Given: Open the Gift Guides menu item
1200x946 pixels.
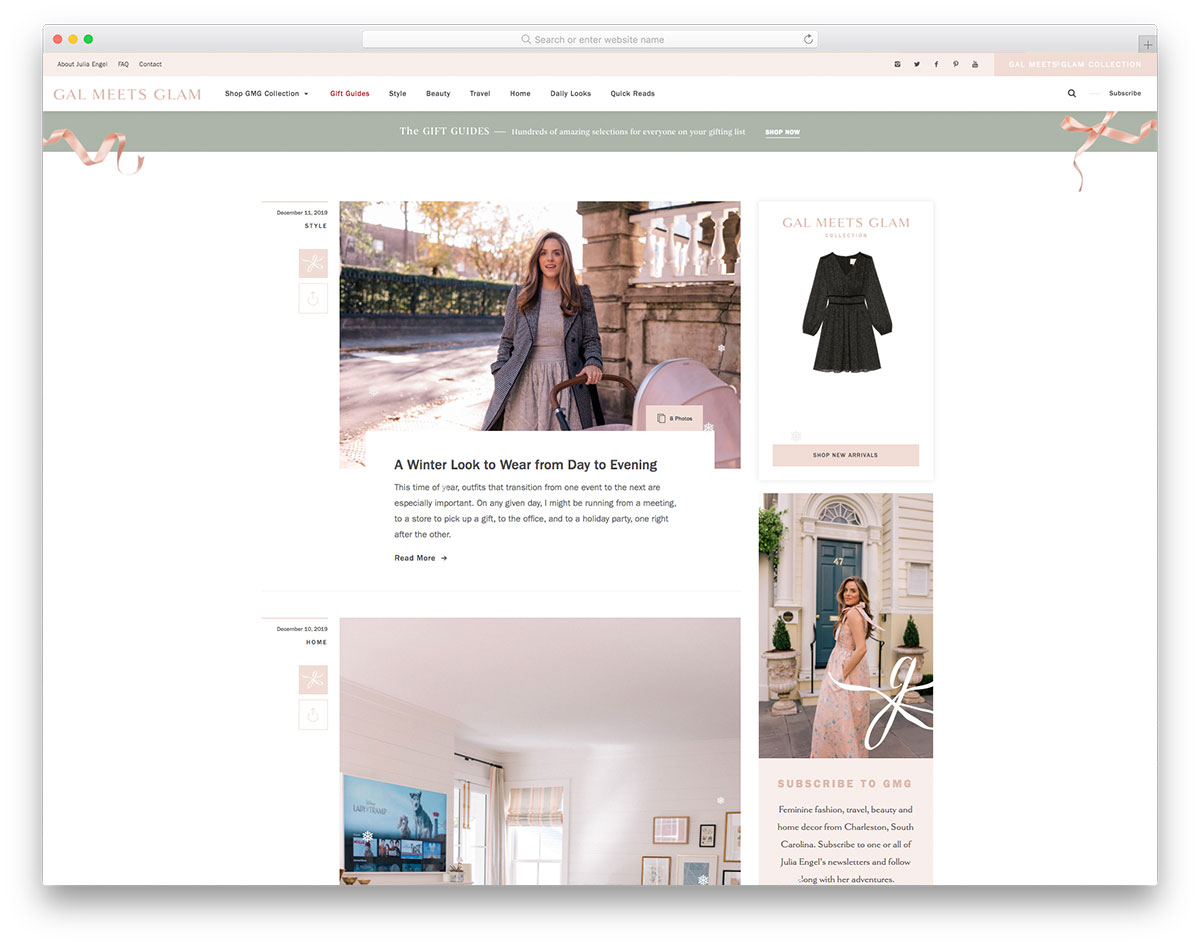Looking at the screenshot, I should click(350, 94).
